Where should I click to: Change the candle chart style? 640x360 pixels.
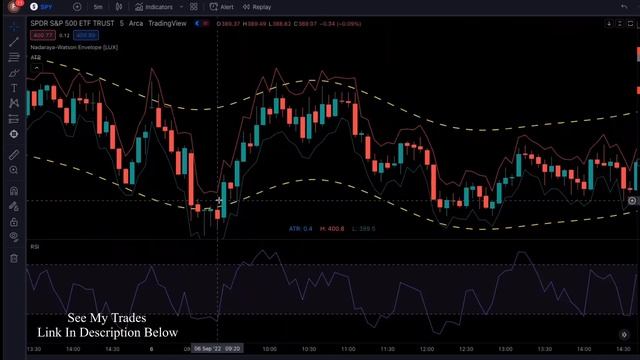coord(119,7)
